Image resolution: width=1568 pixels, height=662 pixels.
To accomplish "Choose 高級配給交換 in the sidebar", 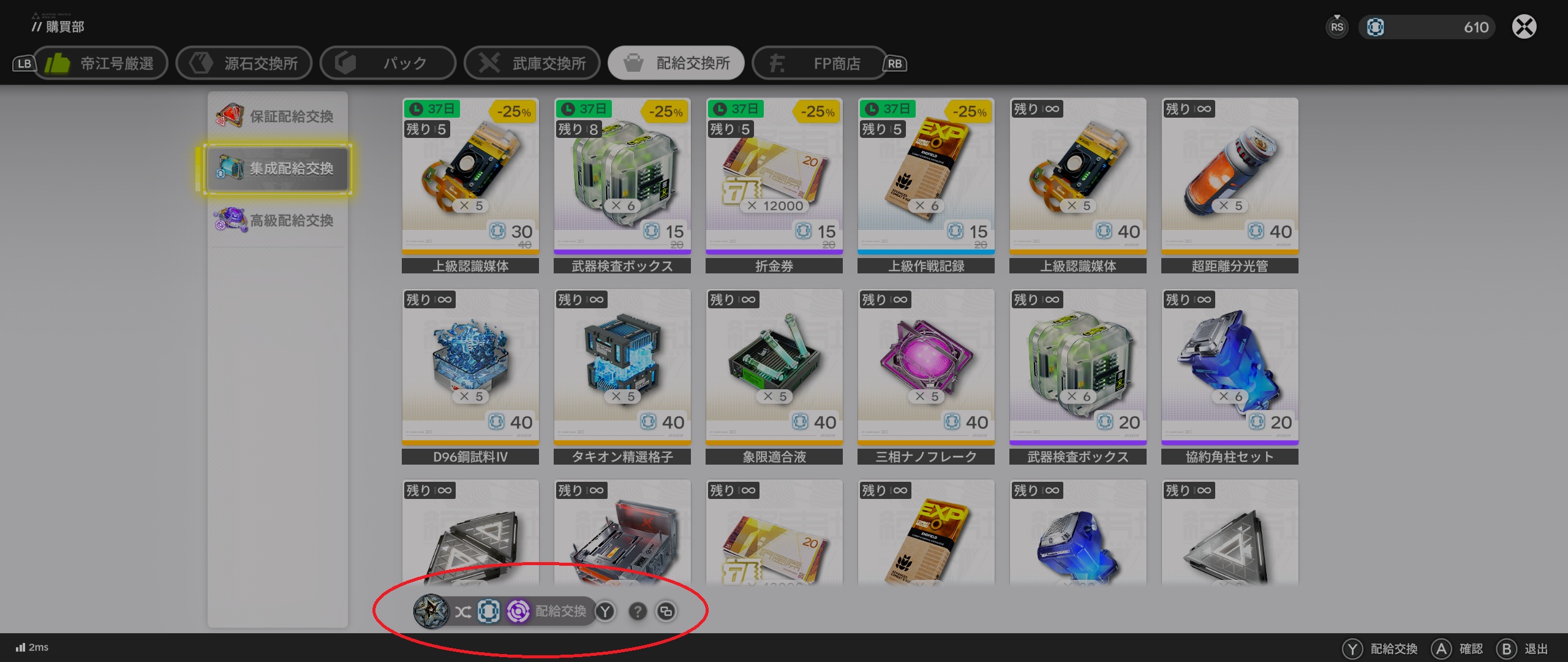I will [x=277, y=220].
